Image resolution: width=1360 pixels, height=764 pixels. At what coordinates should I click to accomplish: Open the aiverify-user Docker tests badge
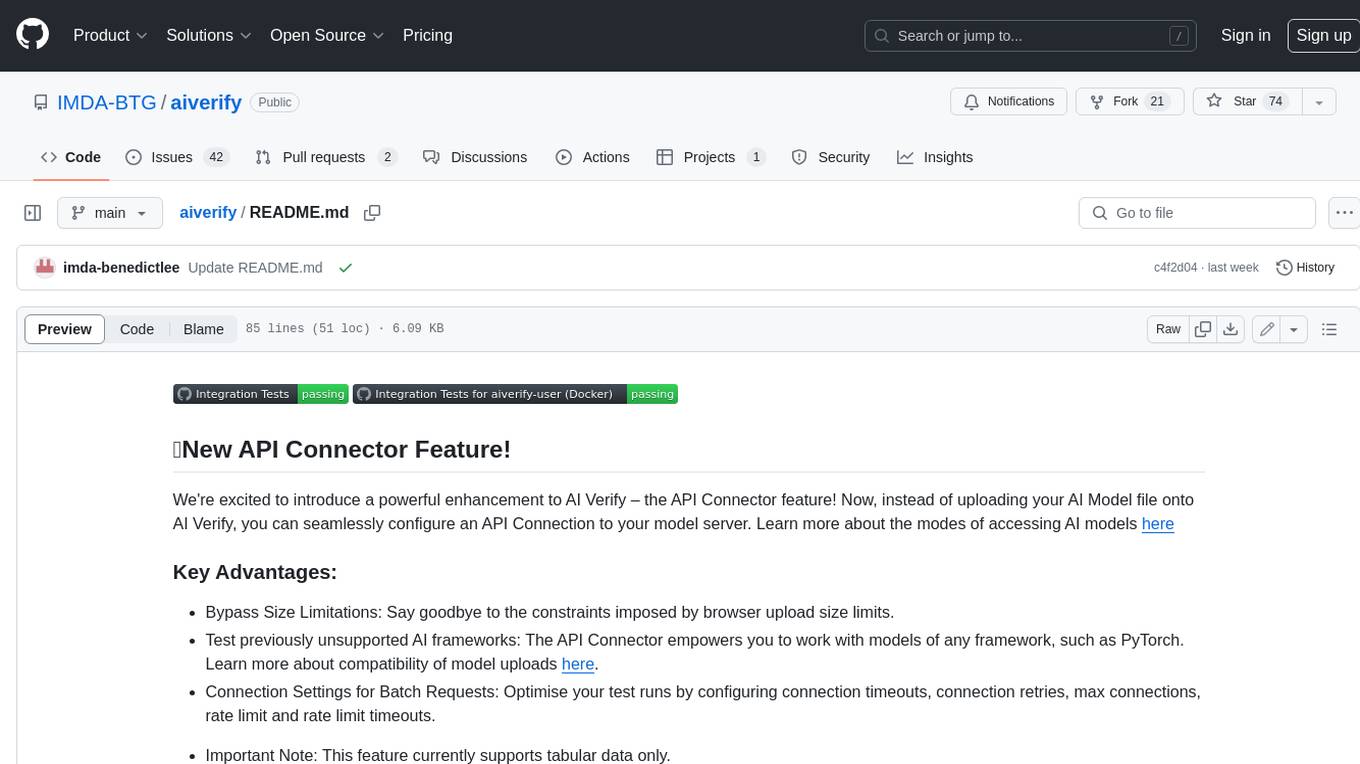515,394
